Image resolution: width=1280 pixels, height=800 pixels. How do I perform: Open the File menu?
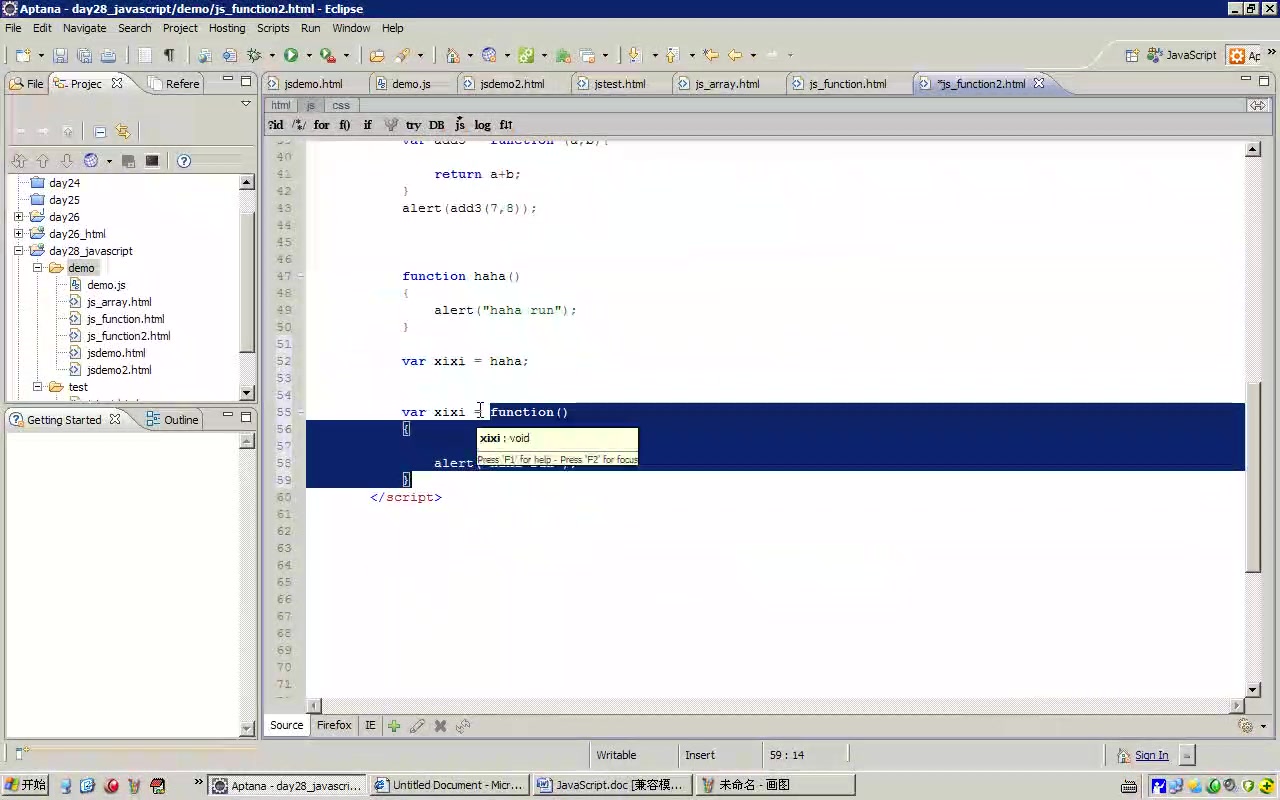tap(13, 28)
